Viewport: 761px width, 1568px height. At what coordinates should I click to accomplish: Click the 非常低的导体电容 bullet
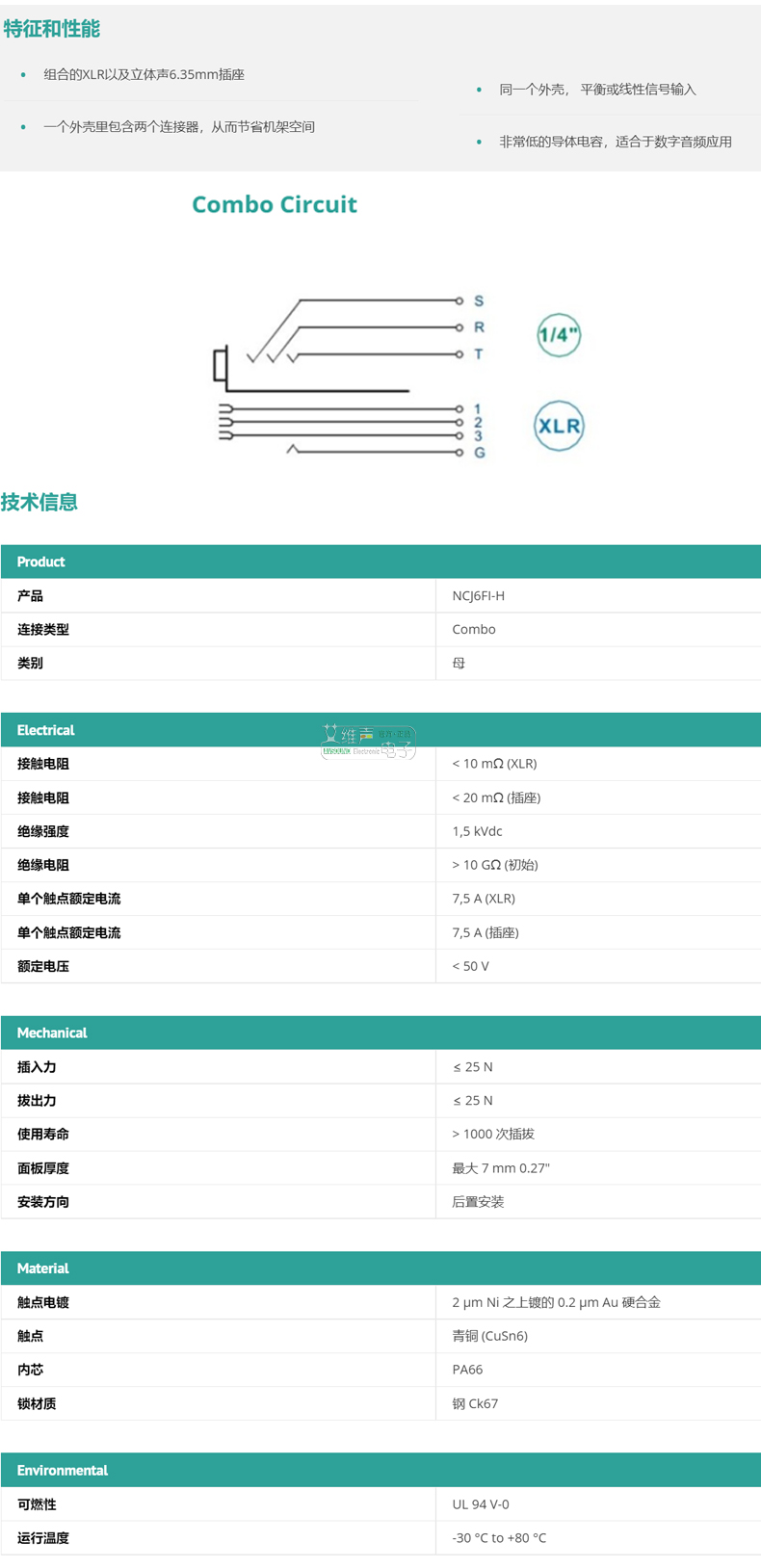pos(616,142)
